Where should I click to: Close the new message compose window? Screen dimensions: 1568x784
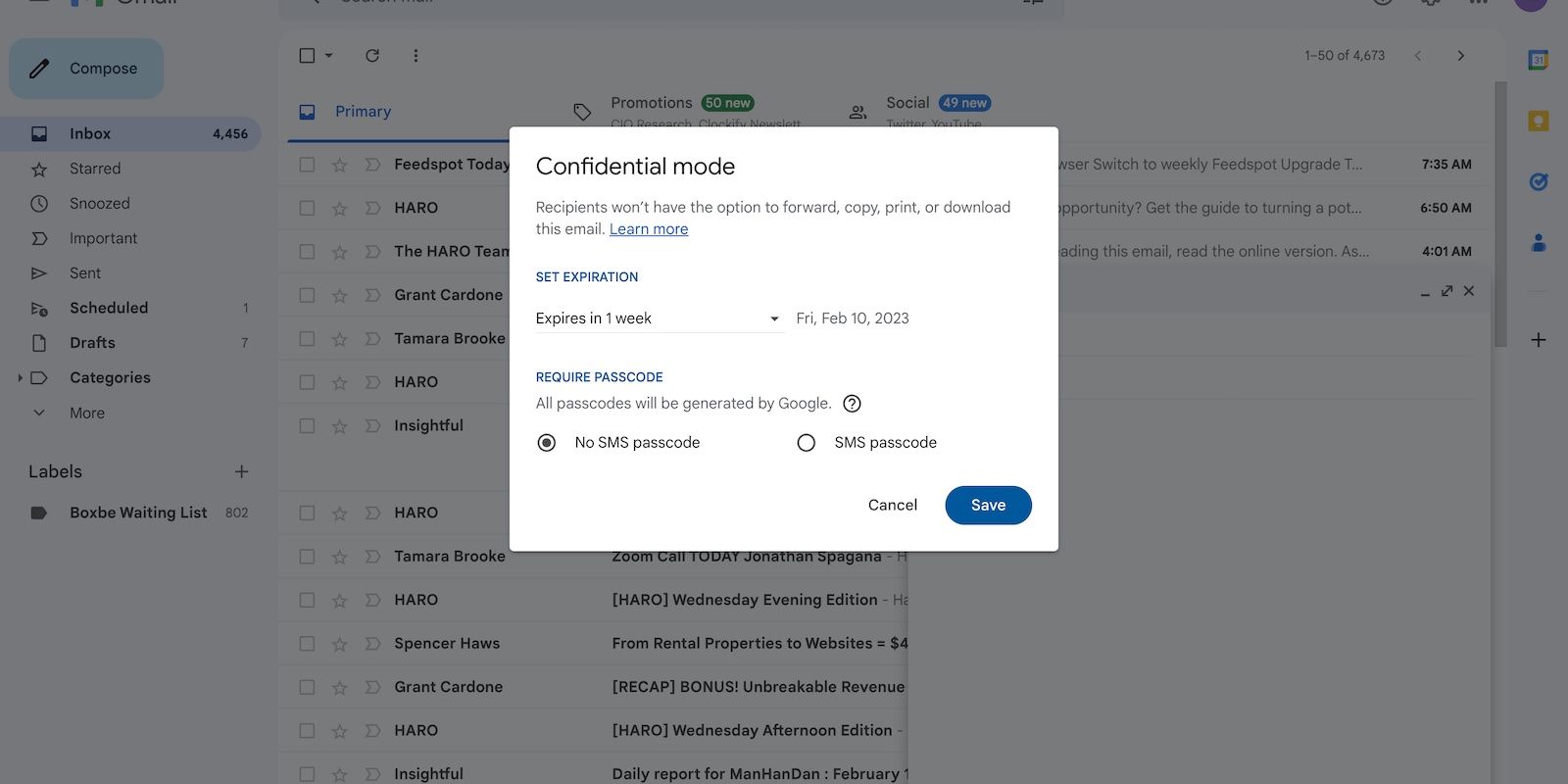pyautogui.click(x=1469, y=291)
